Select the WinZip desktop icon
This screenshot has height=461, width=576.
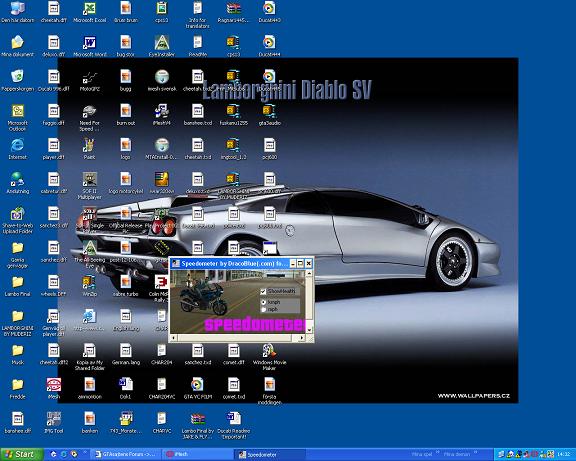click(x=89, y=286)
